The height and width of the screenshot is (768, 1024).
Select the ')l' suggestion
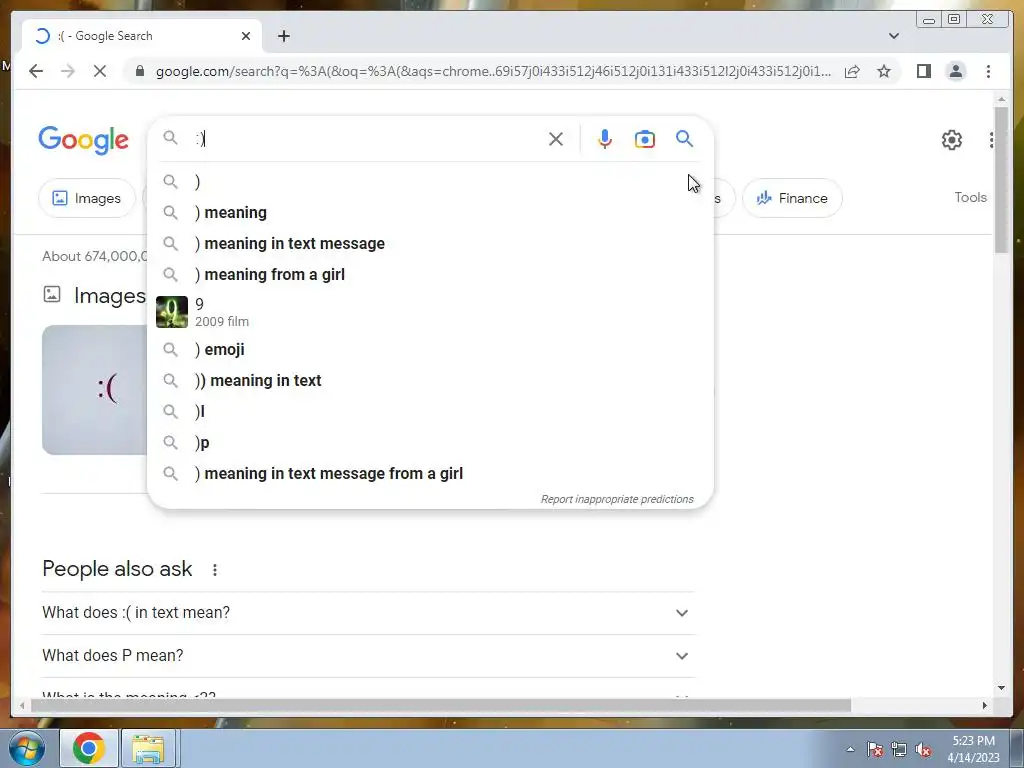430,411
